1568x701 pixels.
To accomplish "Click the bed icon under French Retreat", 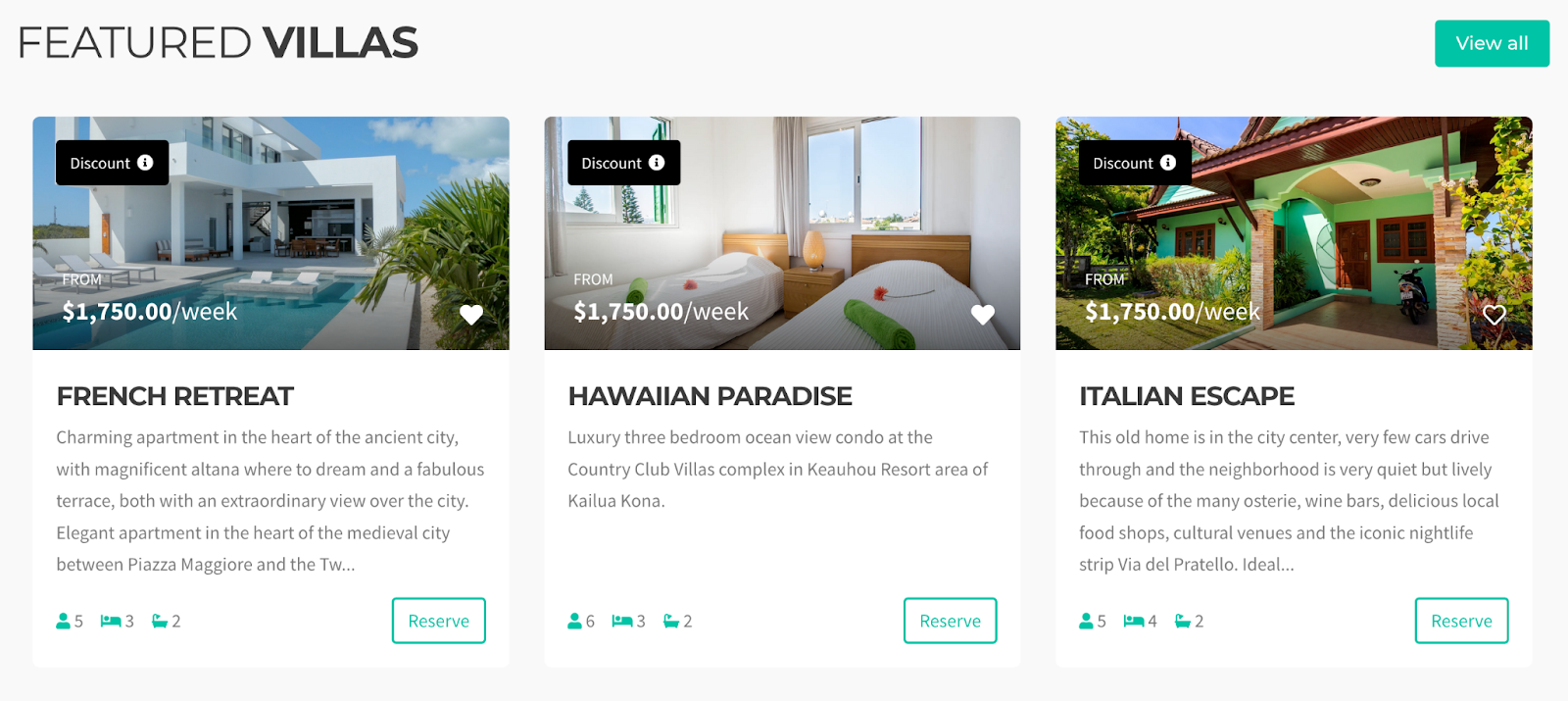I will [111, 621].
